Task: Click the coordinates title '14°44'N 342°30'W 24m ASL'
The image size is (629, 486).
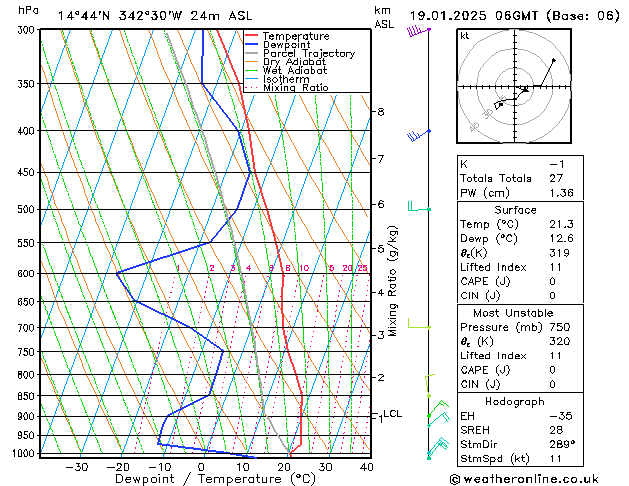Action: click(155, 16)
